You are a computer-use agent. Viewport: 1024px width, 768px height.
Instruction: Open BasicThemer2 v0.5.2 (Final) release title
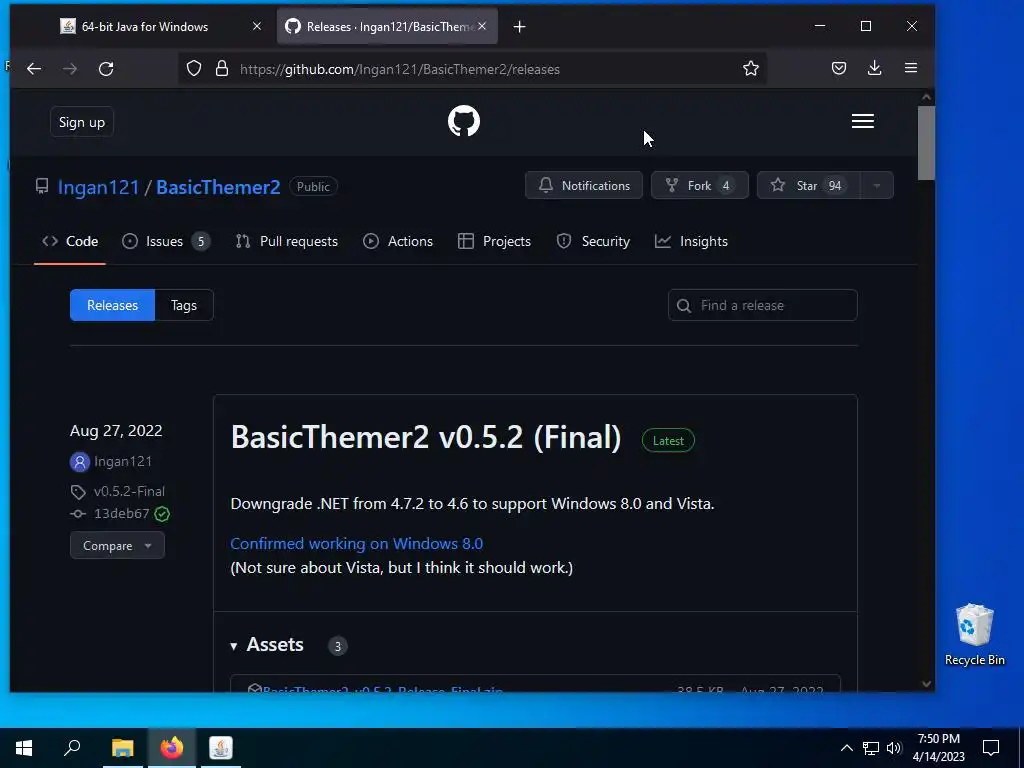pyautogui.click(x=426, y=437)
